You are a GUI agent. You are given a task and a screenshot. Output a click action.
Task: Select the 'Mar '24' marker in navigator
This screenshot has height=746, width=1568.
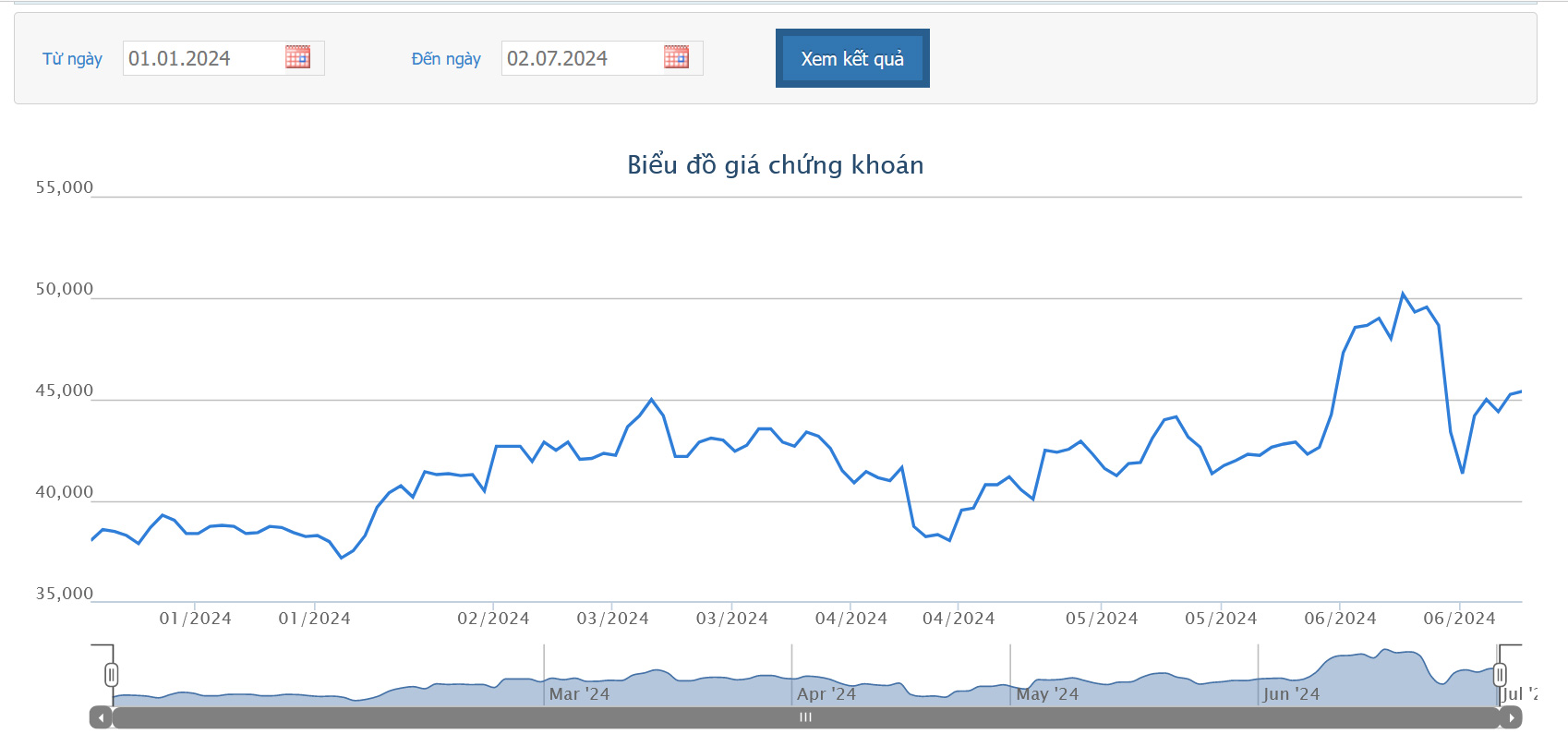tap(579, 693)
